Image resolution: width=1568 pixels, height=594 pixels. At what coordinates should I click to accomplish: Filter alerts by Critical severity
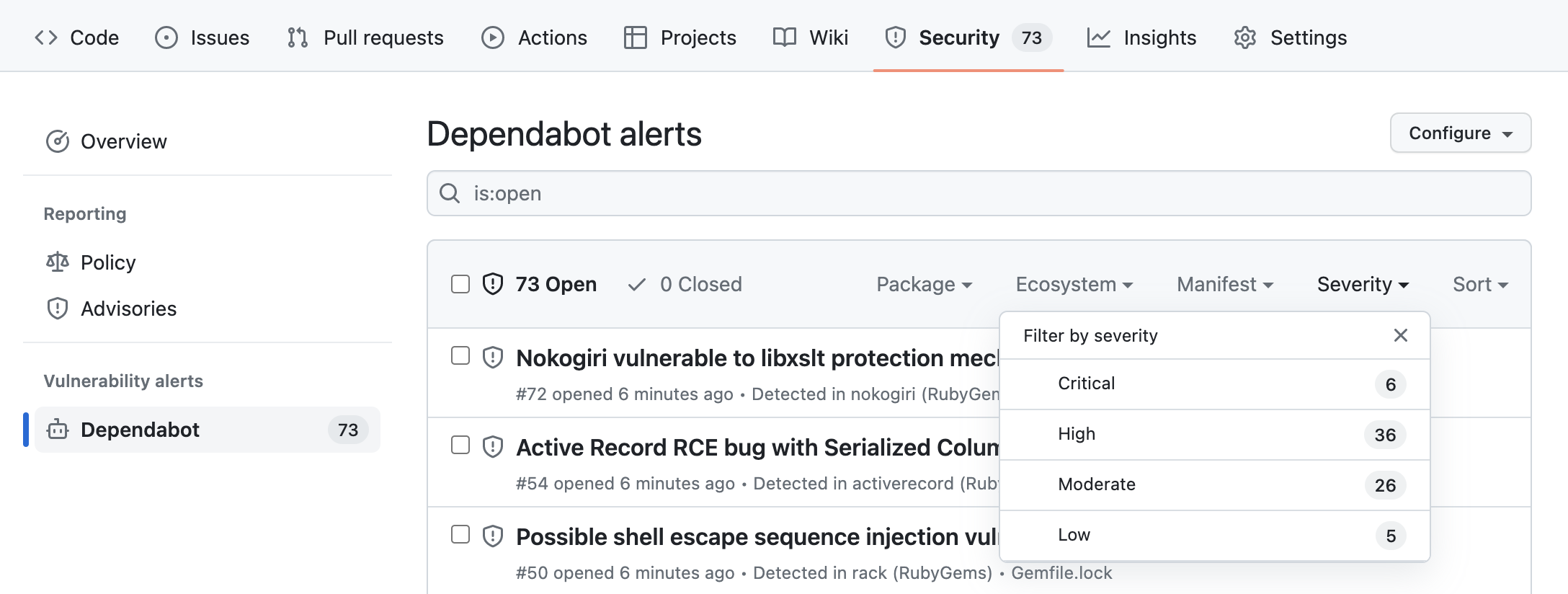[1087, 384]
